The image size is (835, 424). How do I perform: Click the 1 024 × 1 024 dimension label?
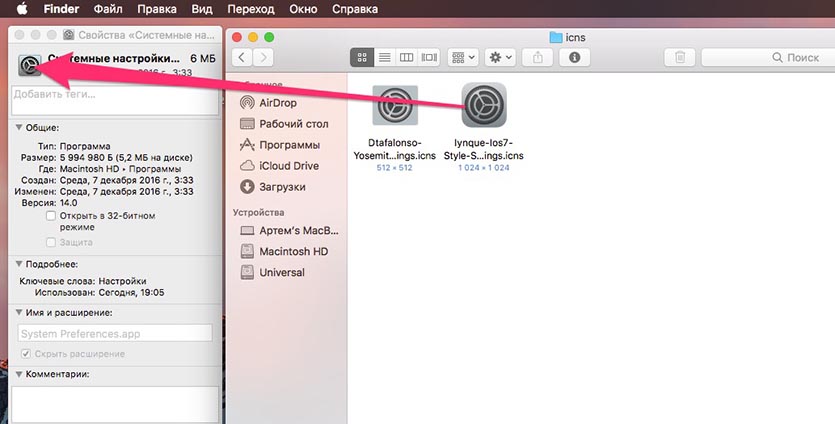[484, 168]
